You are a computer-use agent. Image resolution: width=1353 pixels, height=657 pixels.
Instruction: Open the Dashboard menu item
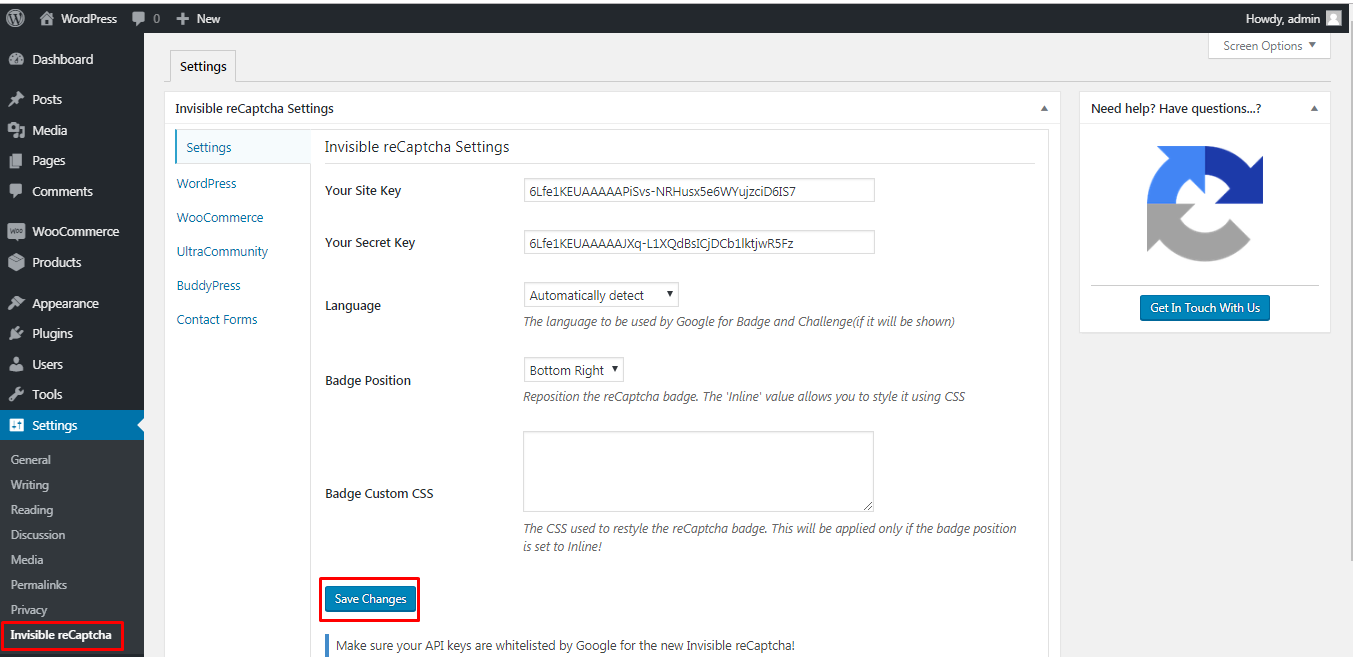(x=72, y=60)
